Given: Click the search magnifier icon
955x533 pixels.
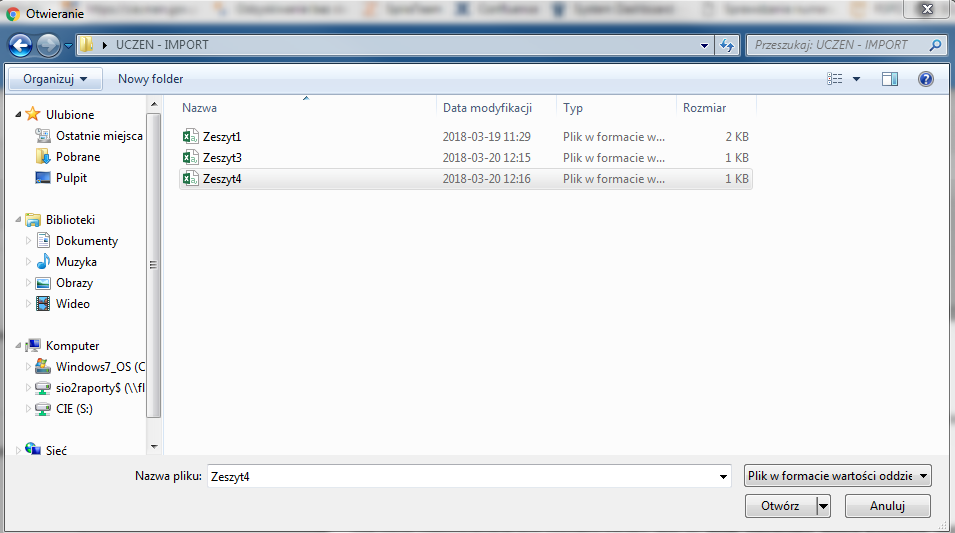Looking at the screenshot, I should 935,45.
